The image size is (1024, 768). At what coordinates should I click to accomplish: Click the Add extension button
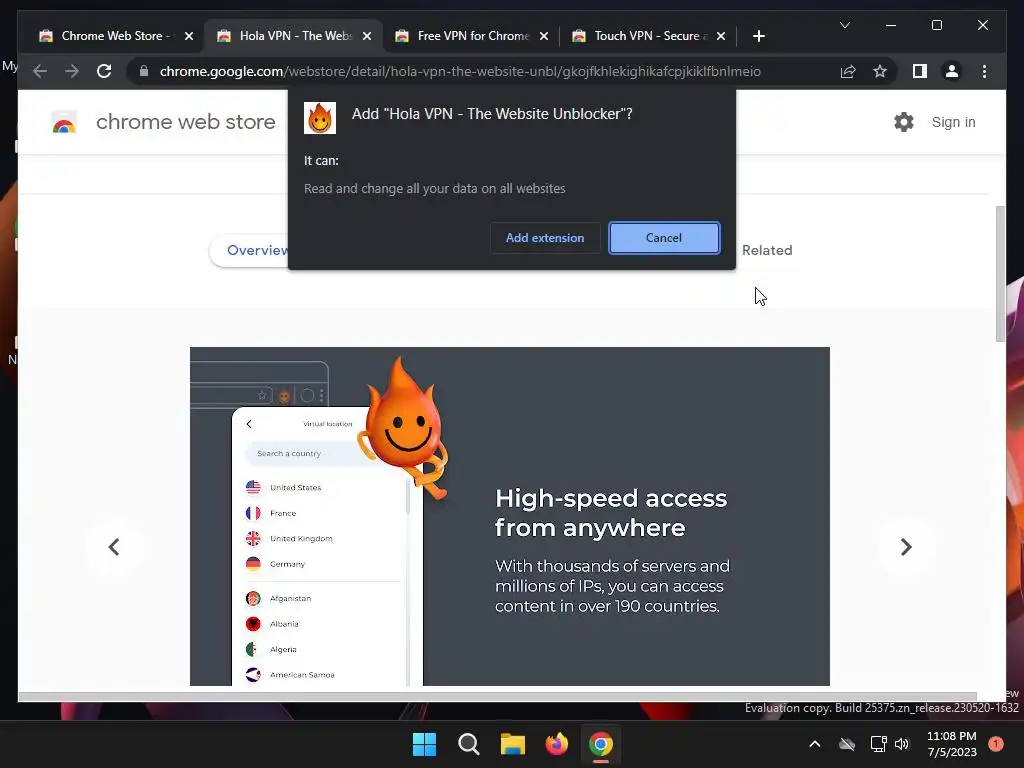coord(545,238)
